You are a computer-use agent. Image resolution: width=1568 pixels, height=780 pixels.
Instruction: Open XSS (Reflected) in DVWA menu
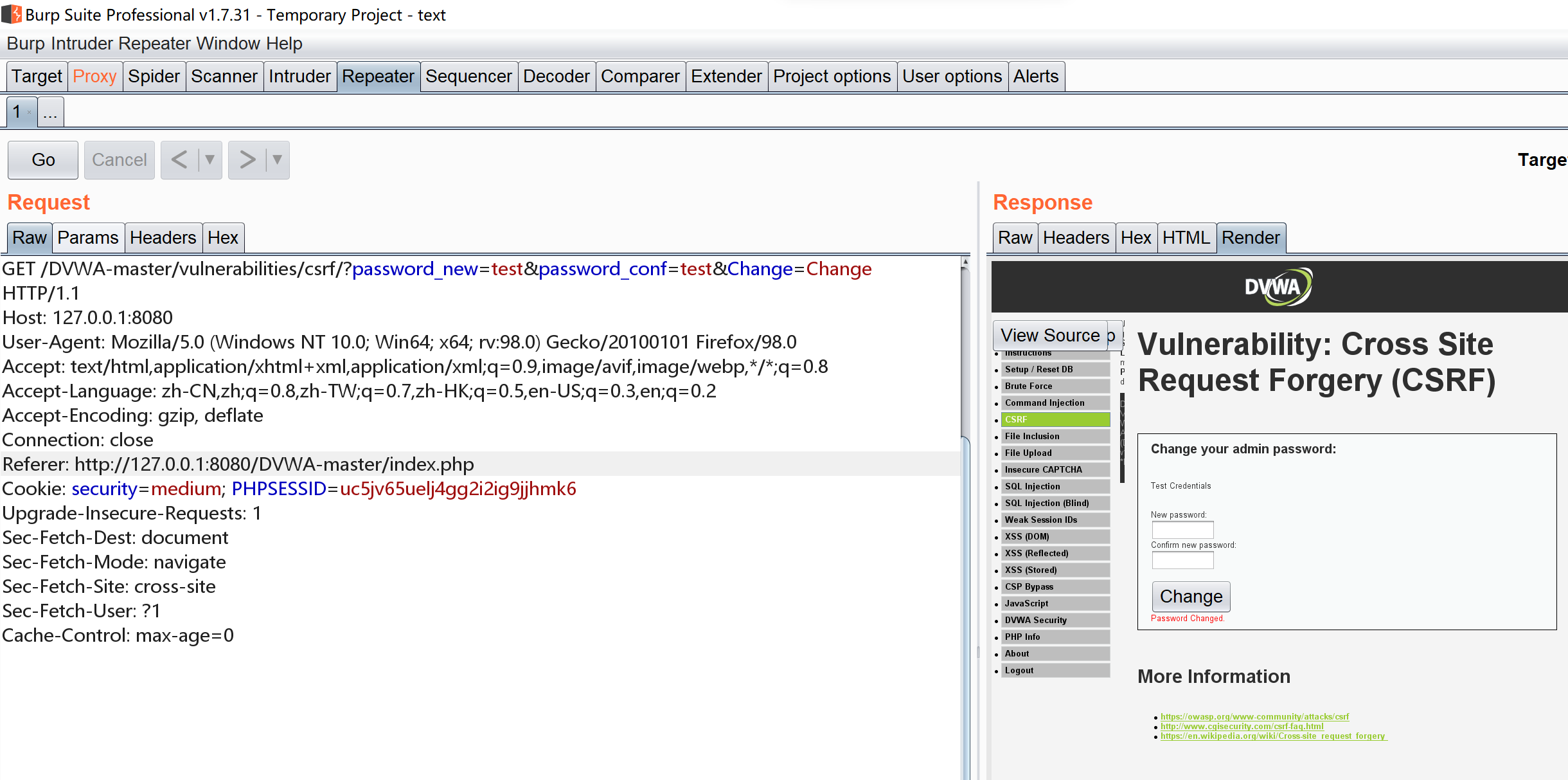[x=1055, y=553]
